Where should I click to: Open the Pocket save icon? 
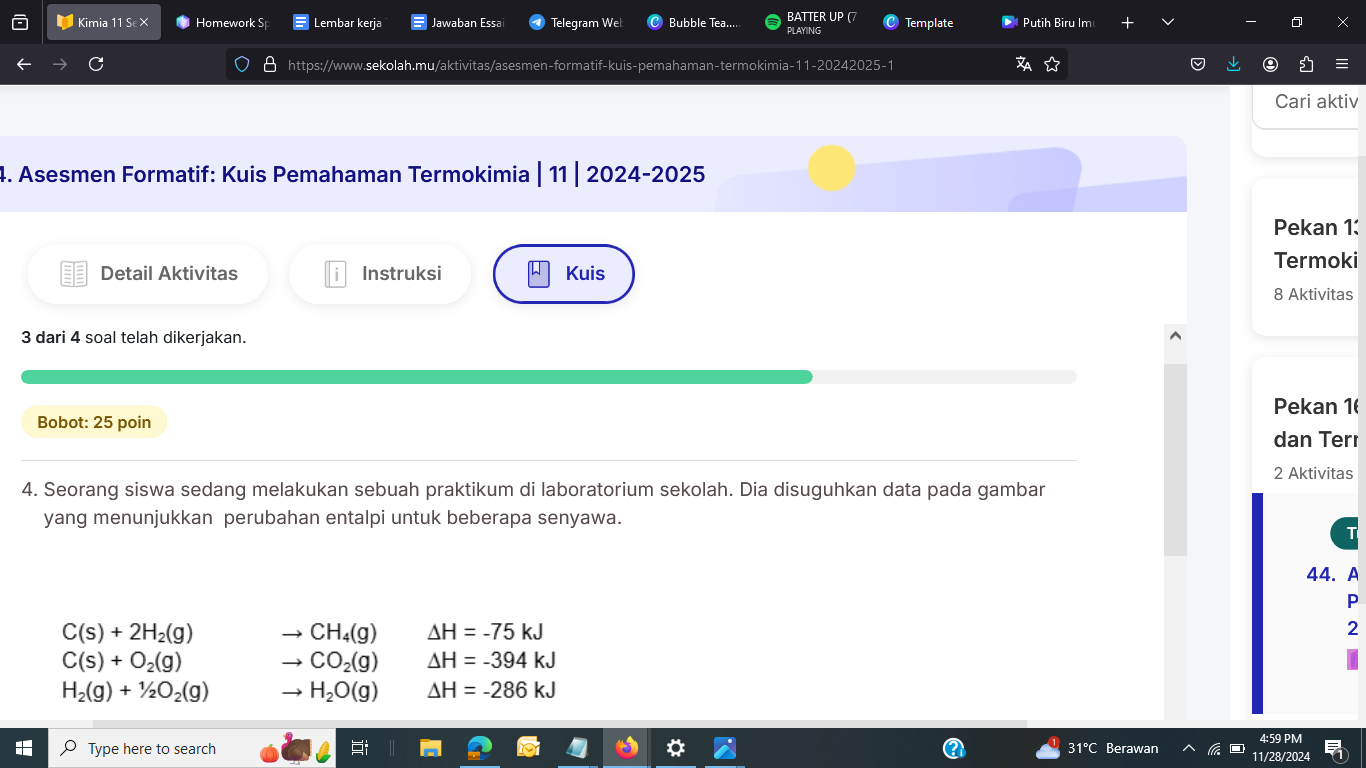(1198, 64)
